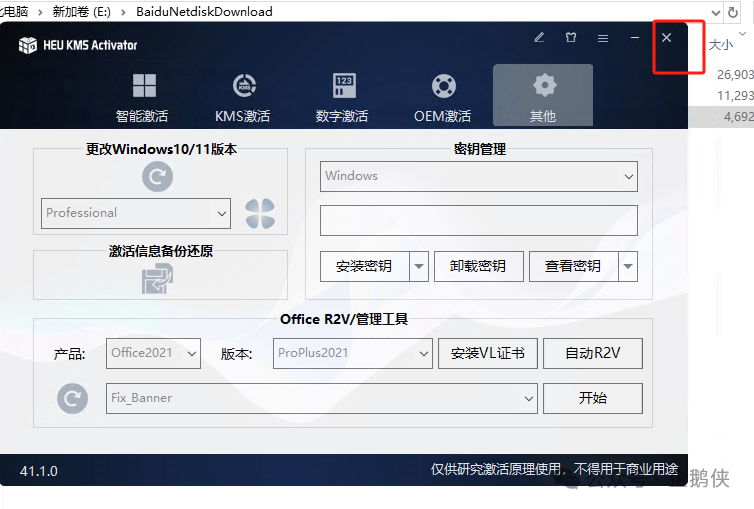Close the HEU KMS Activator window

[666, 37]
